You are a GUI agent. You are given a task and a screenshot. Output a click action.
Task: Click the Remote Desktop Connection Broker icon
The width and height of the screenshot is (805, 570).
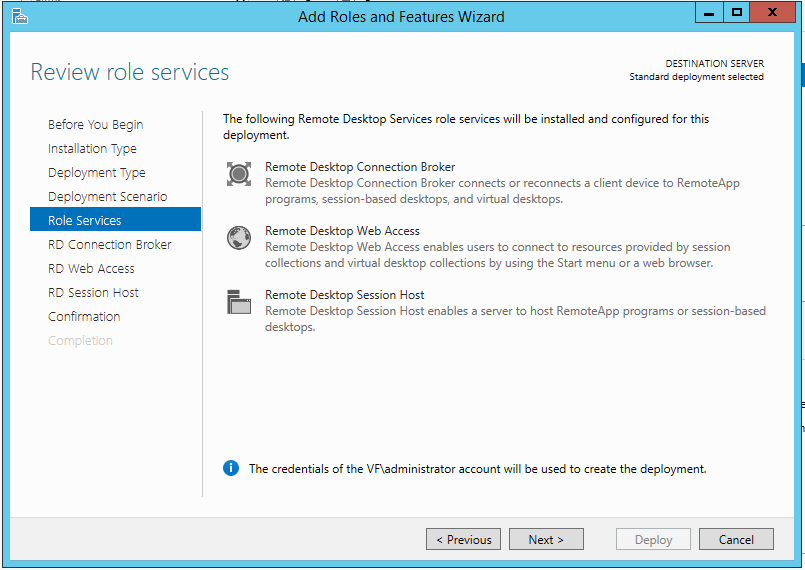(238, 174)
